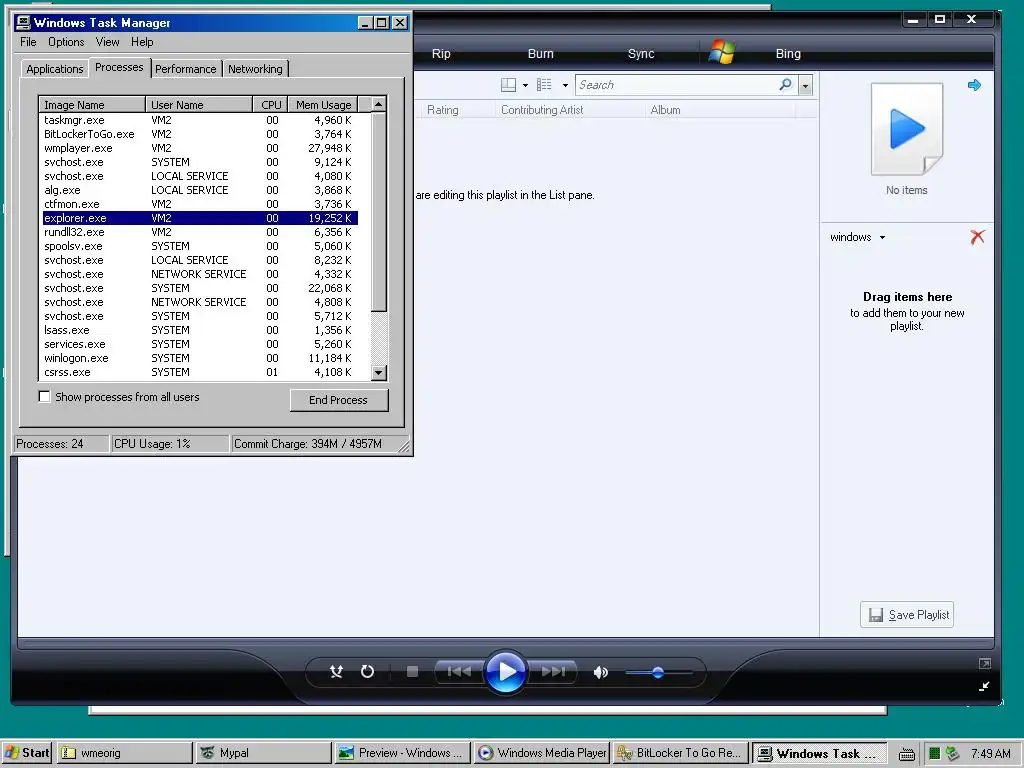This screenshot has width=1024, height=768.
Task: Select the wmplayer.exe process row
Action: click(199, 148)
